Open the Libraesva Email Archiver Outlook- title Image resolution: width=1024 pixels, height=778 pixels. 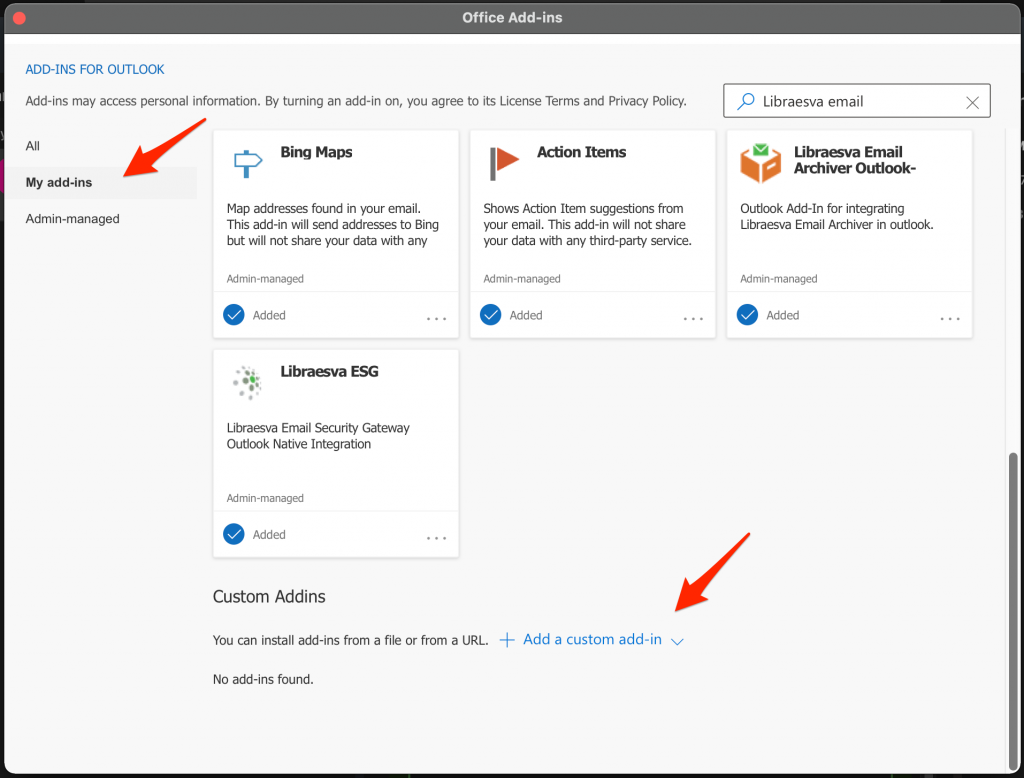pos(855,160)
